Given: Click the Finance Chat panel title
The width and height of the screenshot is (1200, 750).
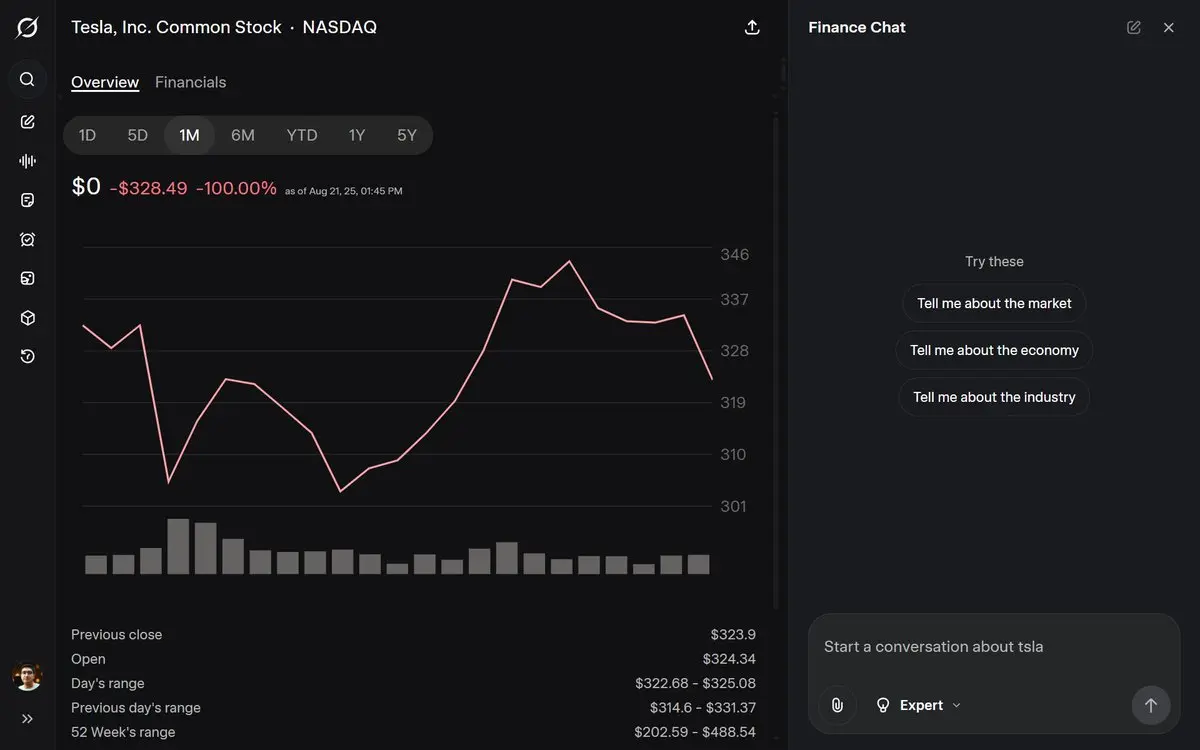Looking at the screenshot, I should (x=857, y=27).
